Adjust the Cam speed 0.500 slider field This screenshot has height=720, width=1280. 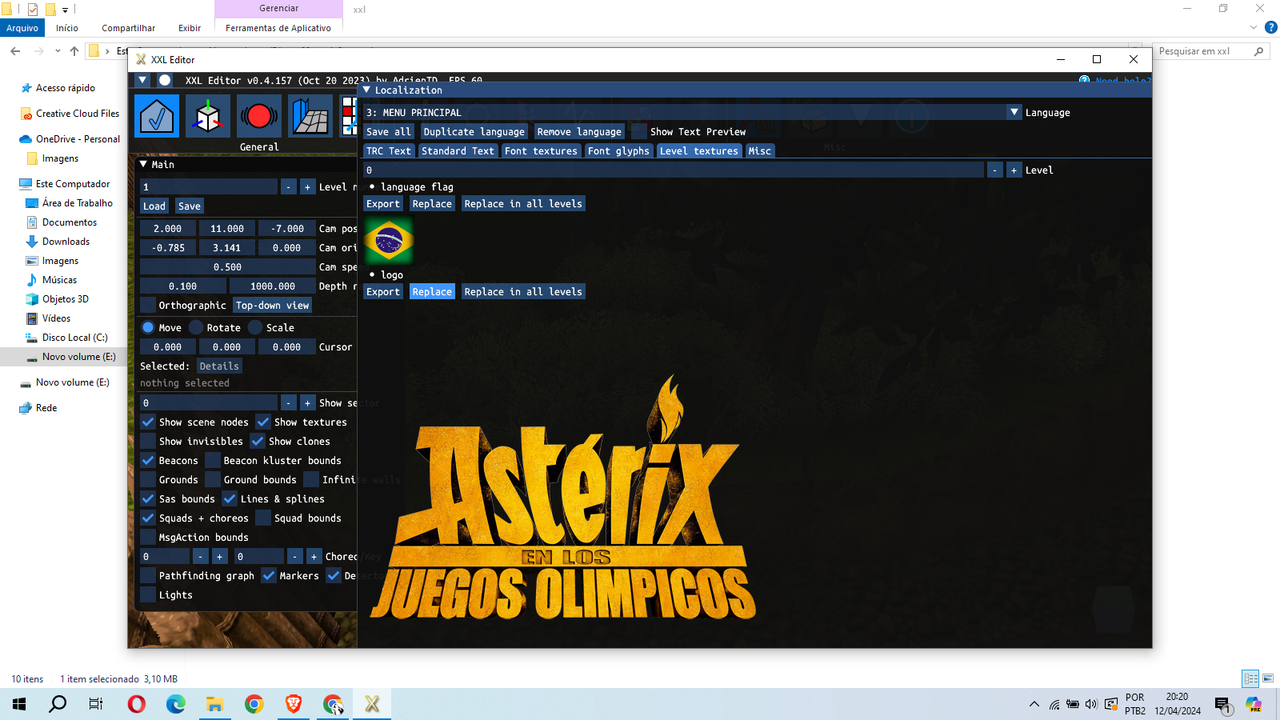(x=227, y=267)
